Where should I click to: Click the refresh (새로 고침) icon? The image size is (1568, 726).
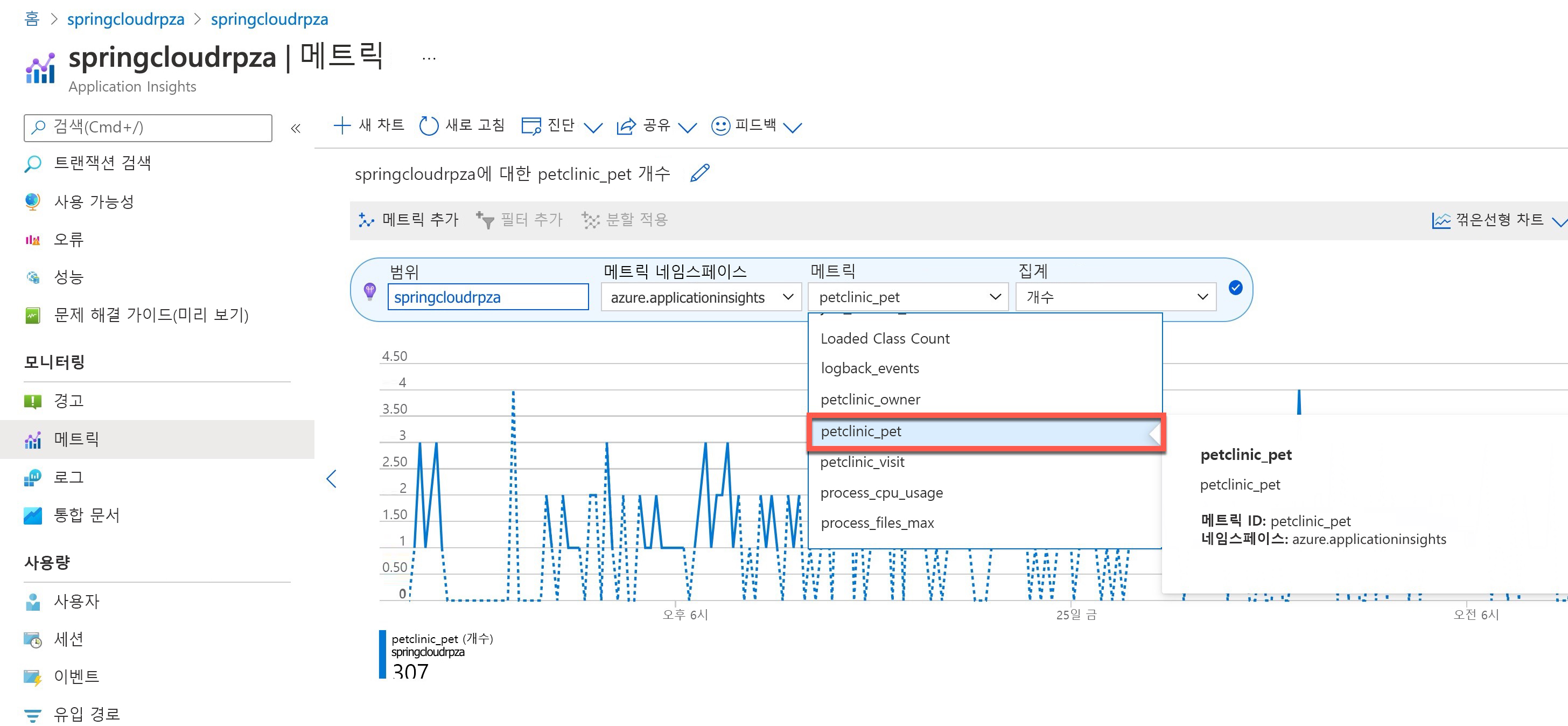429,126
